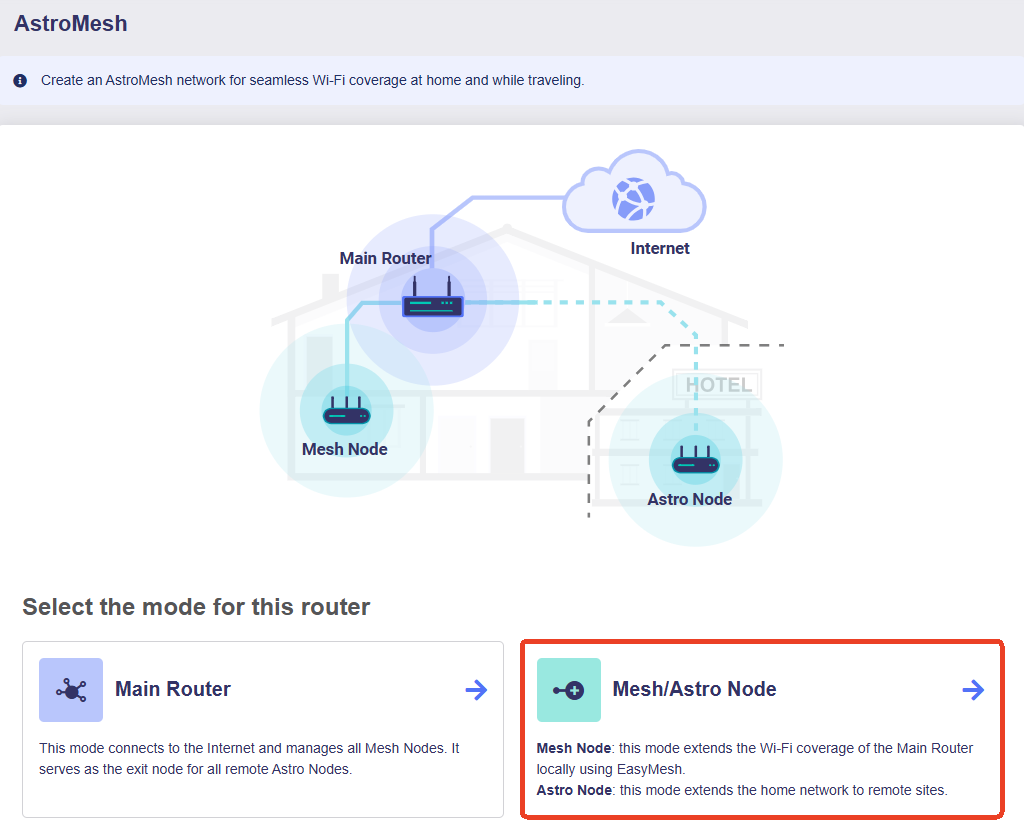Click the Main Router device in diagram
1024x840 pixels.
432,297
